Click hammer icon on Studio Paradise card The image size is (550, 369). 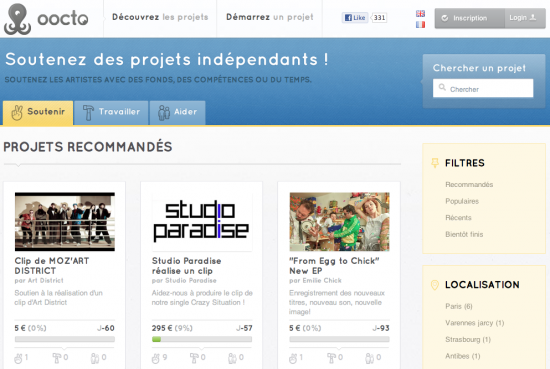(x=194, y=358)
